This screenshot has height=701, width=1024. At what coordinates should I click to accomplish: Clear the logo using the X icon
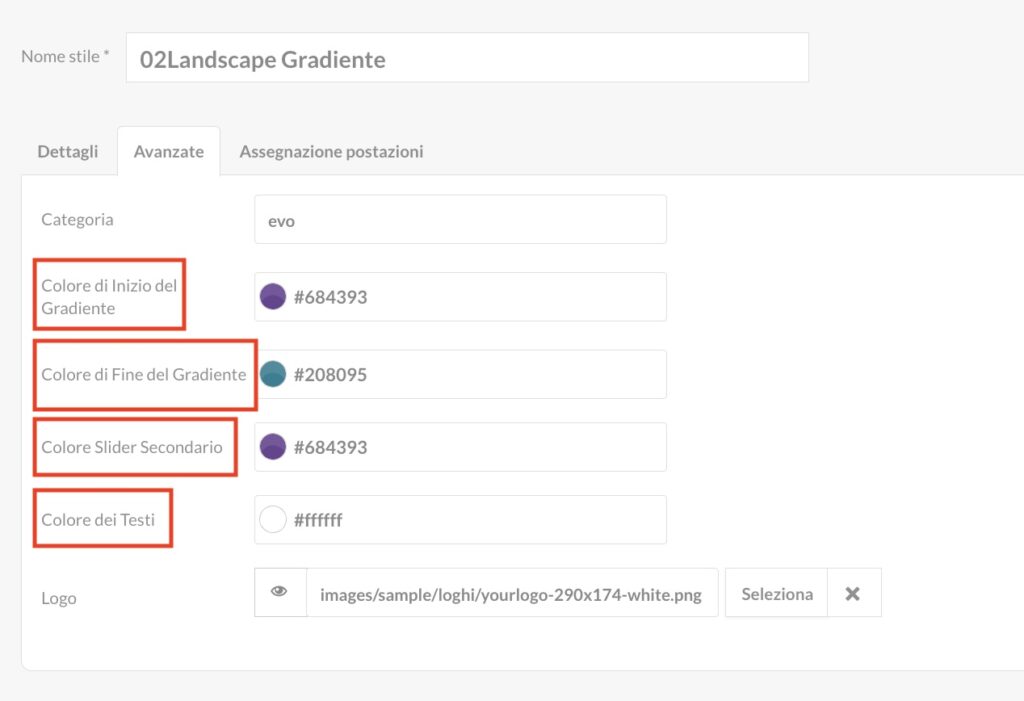tap(853, 593)
